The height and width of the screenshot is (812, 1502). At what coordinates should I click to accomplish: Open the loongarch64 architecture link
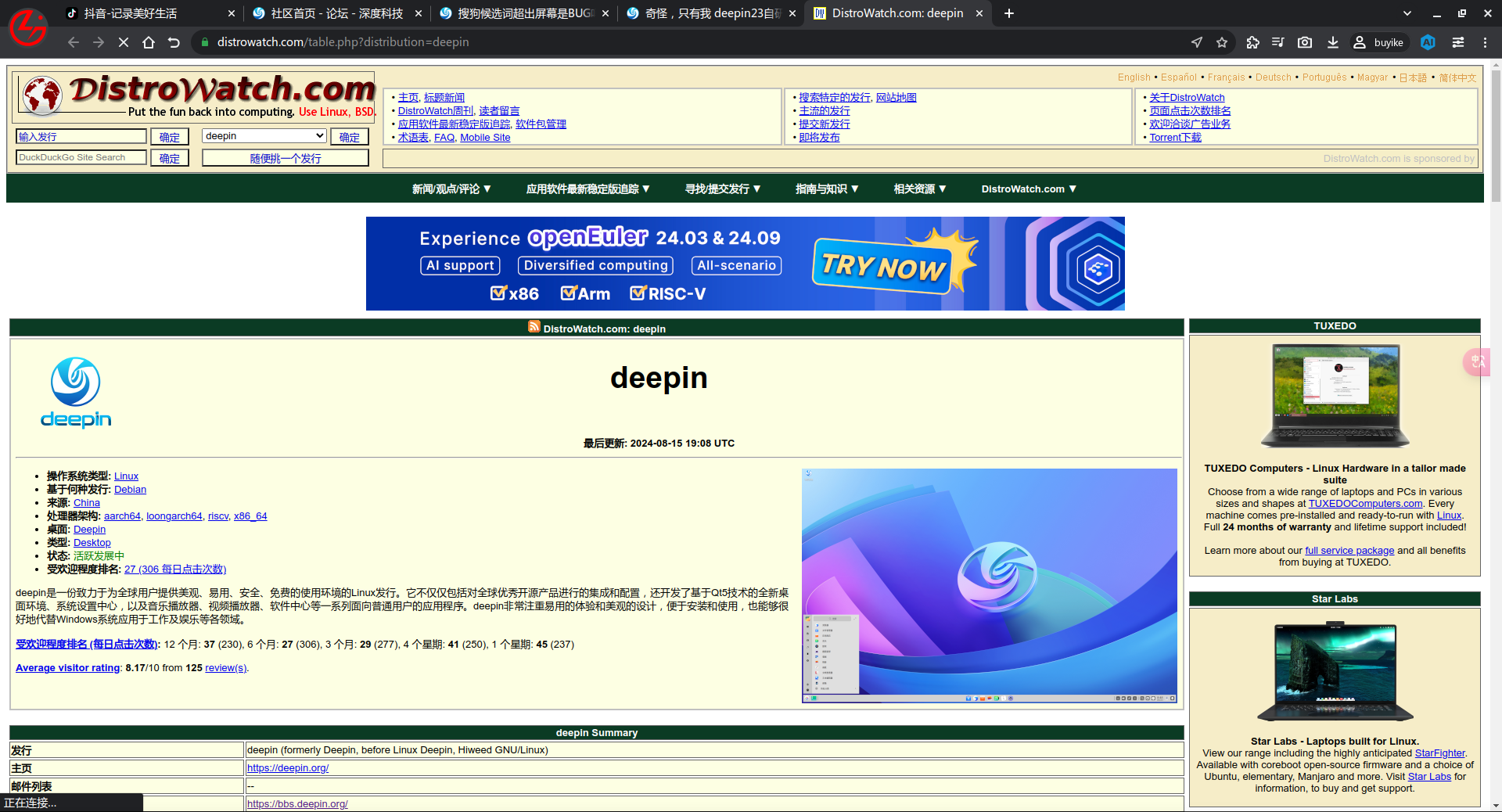[174, 516]
